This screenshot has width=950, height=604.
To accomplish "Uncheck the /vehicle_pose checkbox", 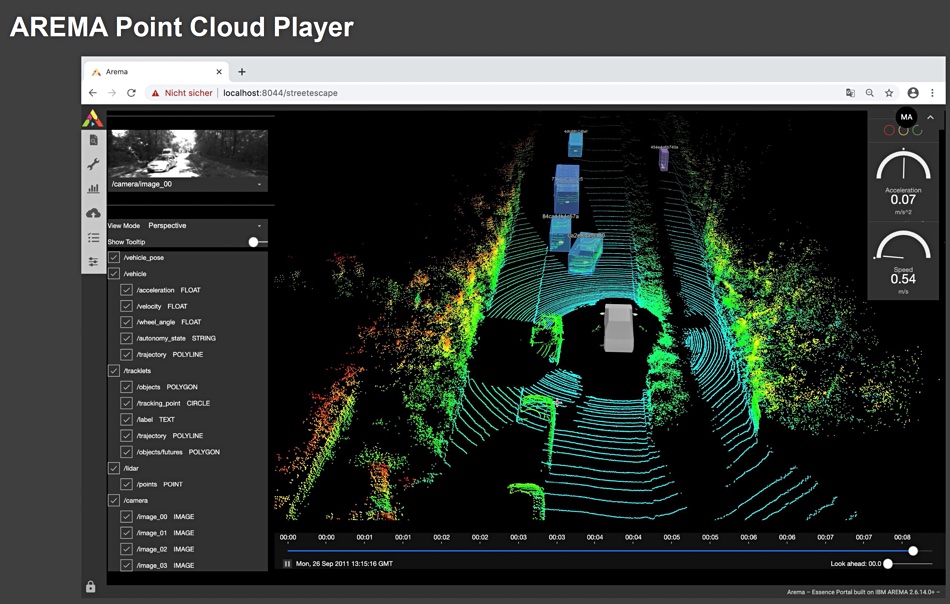I will (x=114, y=257).
